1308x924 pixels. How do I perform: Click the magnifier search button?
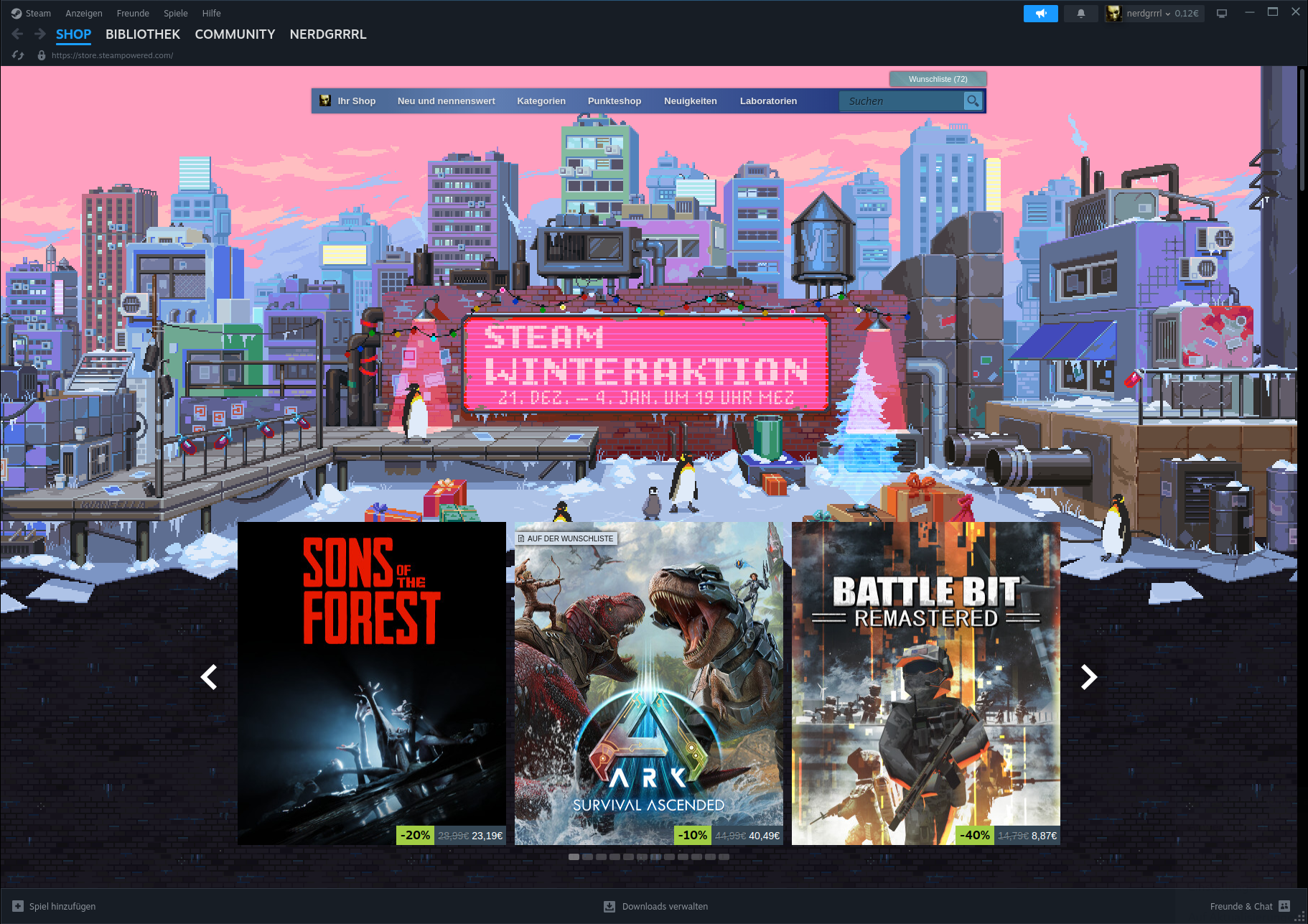973,101
